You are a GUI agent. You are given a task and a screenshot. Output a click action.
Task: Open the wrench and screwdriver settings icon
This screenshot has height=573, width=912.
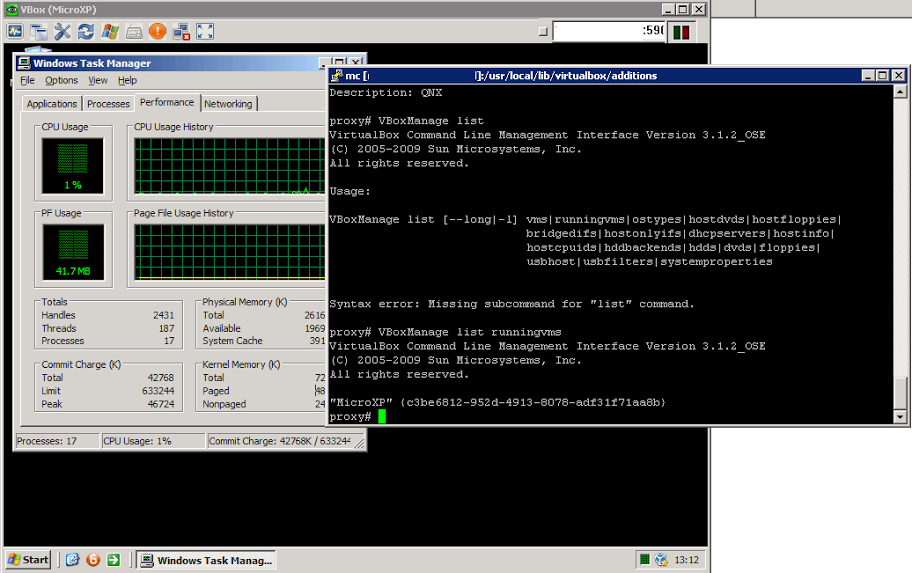click(x=62, y=32)
